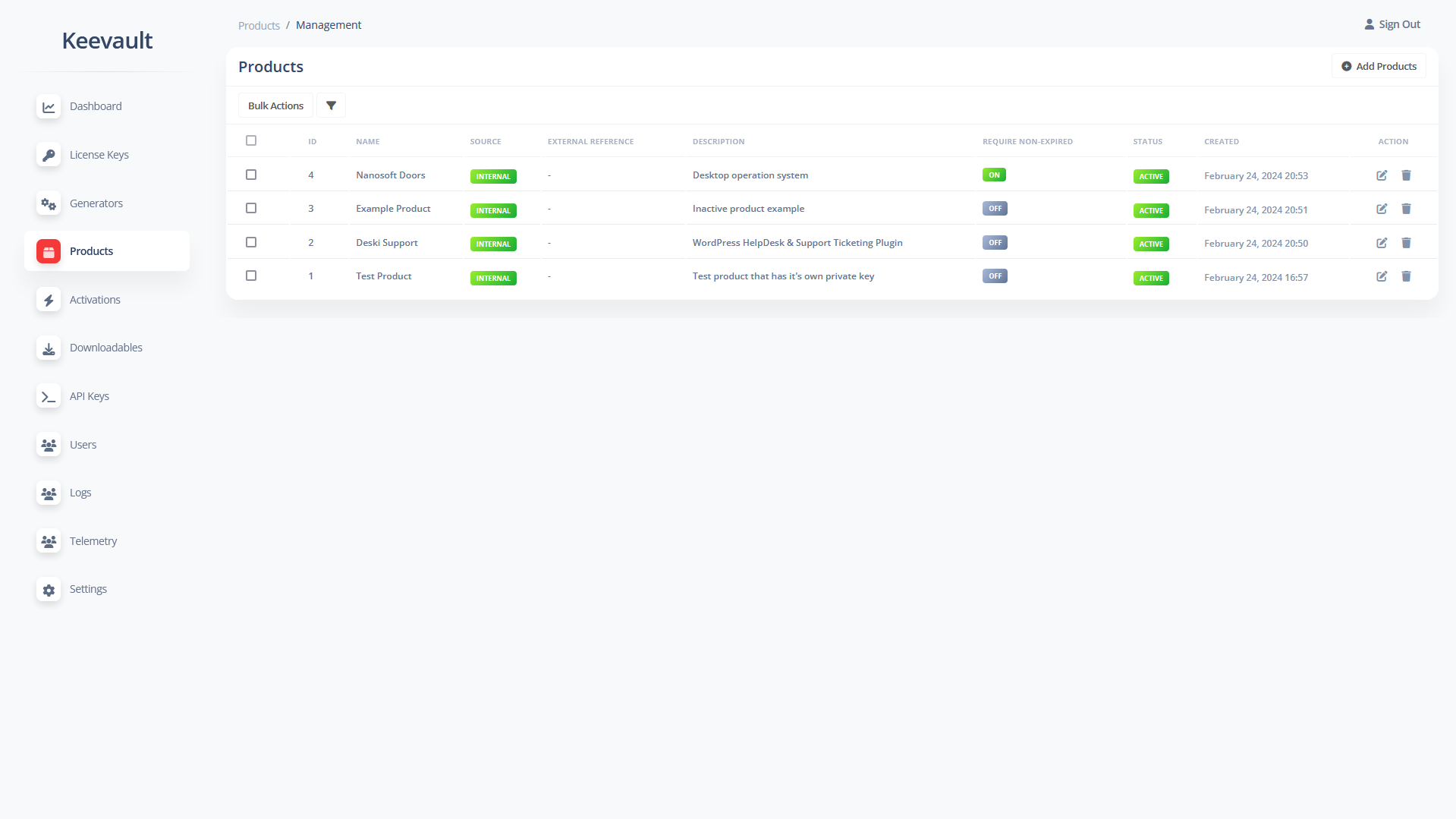This screenshot has height=819, width=1456.
Task: Click the plus icon in Add Products
Action: [1346, 66]
